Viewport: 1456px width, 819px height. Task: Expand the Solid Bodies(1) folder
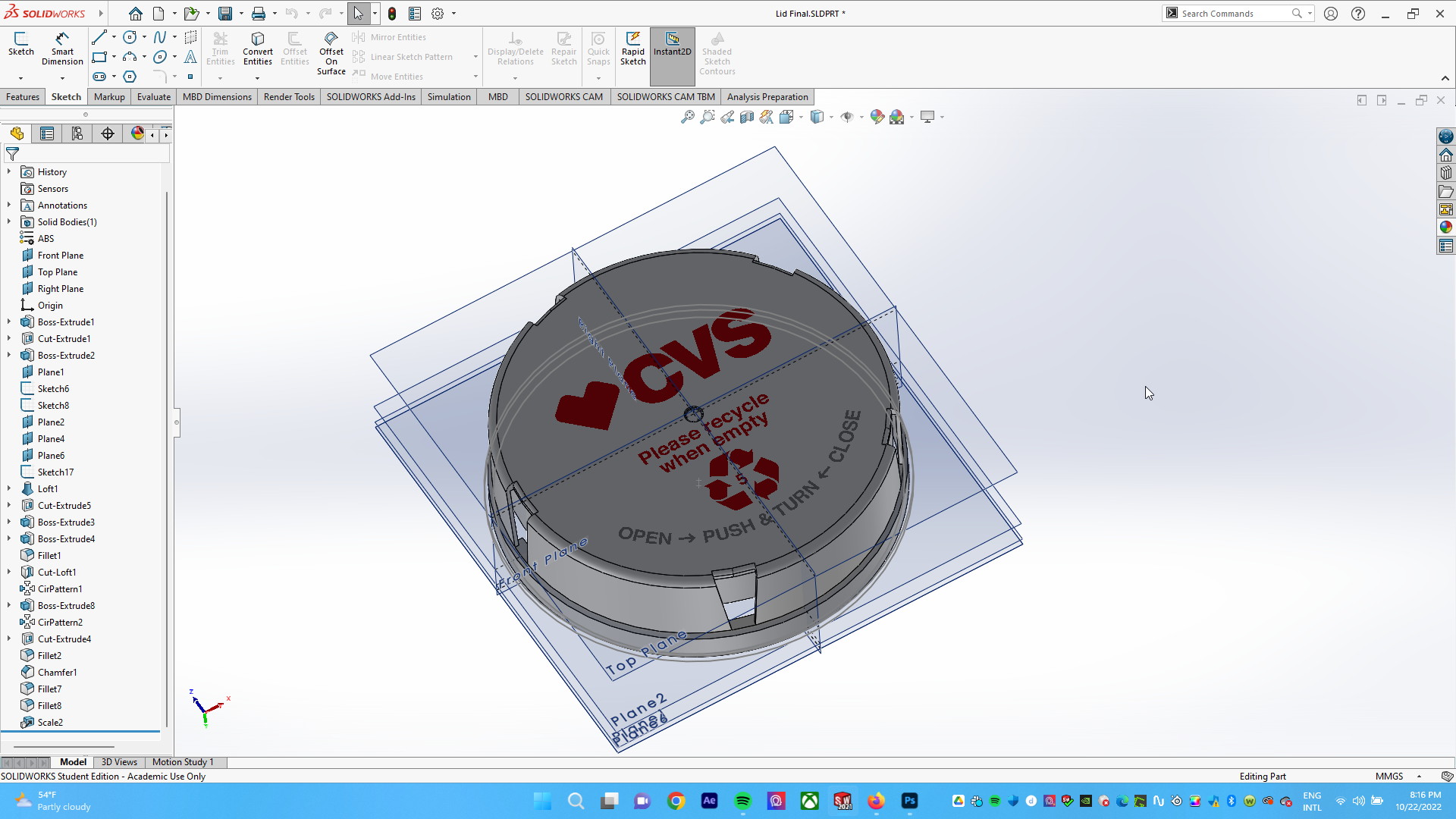[x=9, y=222]
